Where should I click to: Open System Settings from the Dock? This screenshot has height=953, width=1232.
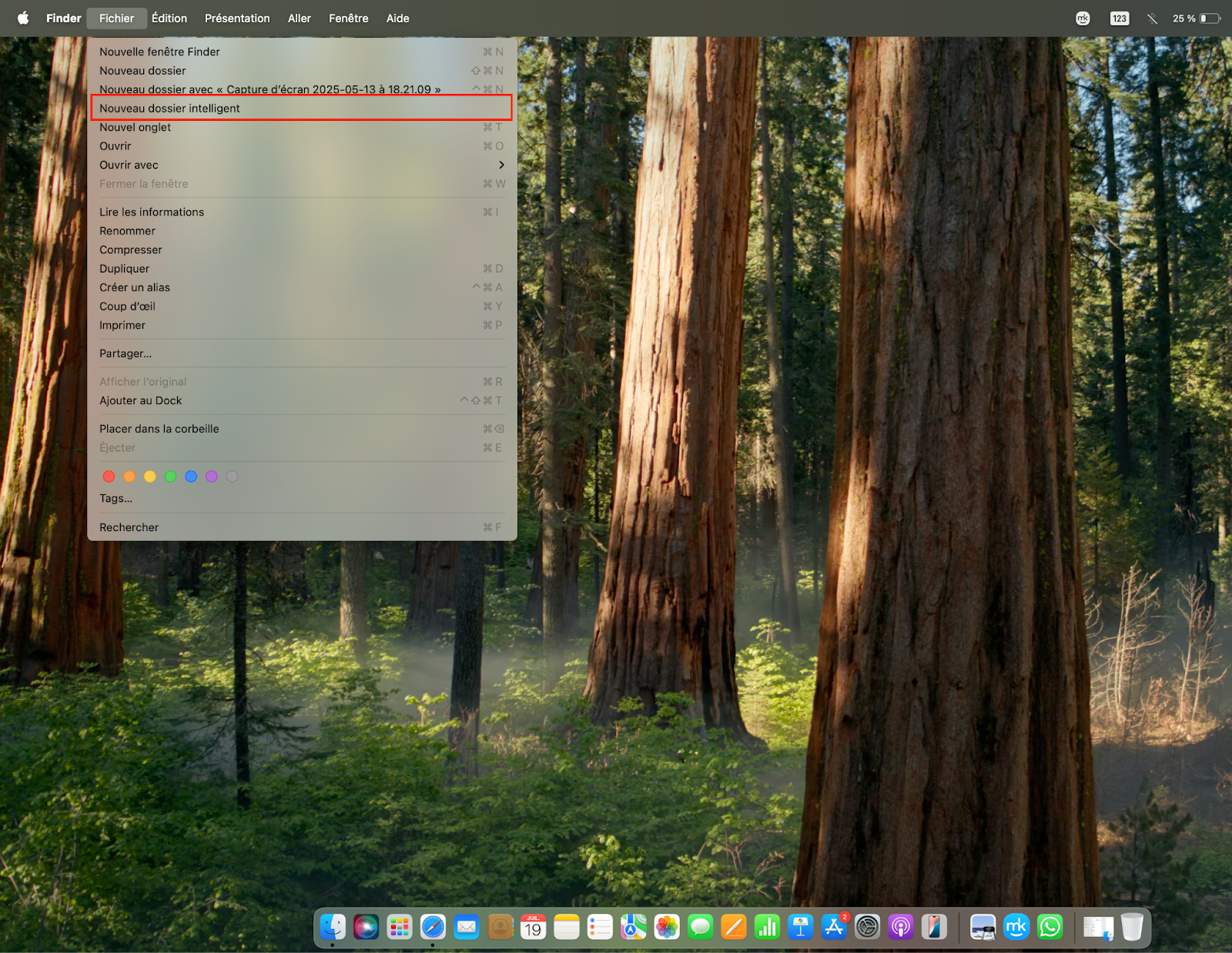pyautogui.click(x=868, y=927)
